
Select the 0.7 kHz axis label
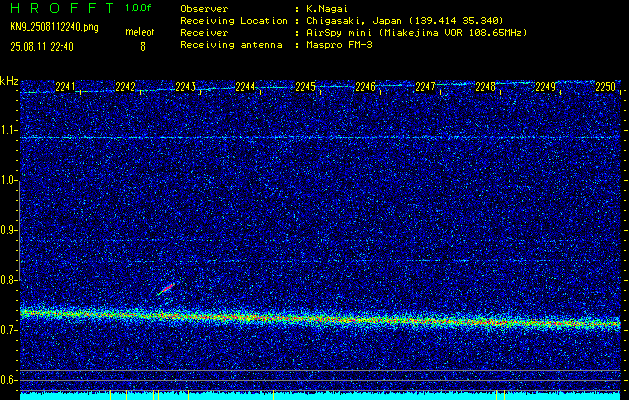9,330
